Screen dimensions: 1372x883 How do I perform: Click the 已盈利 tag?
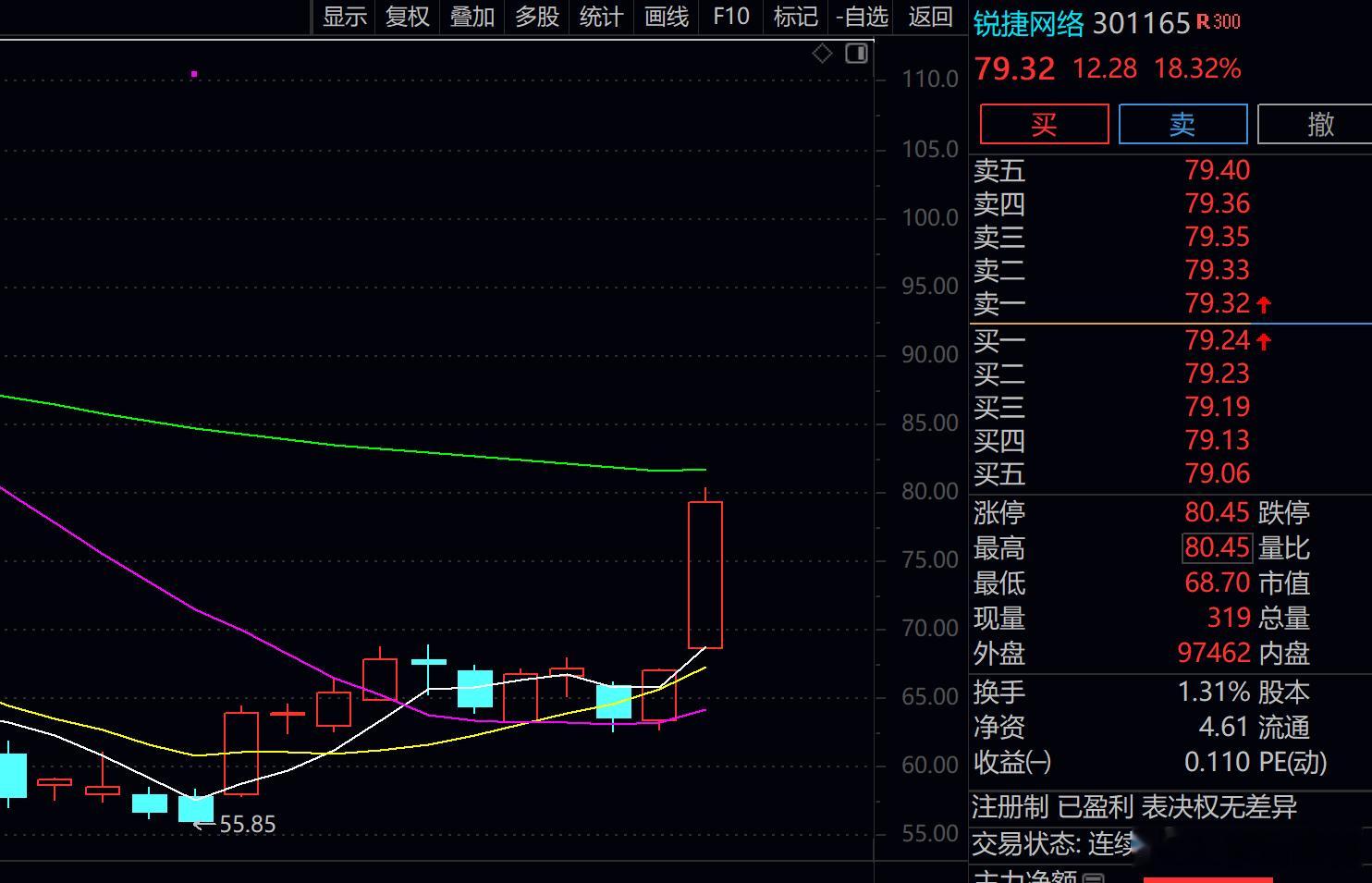pyautogui.click(x=1096, y=807)
